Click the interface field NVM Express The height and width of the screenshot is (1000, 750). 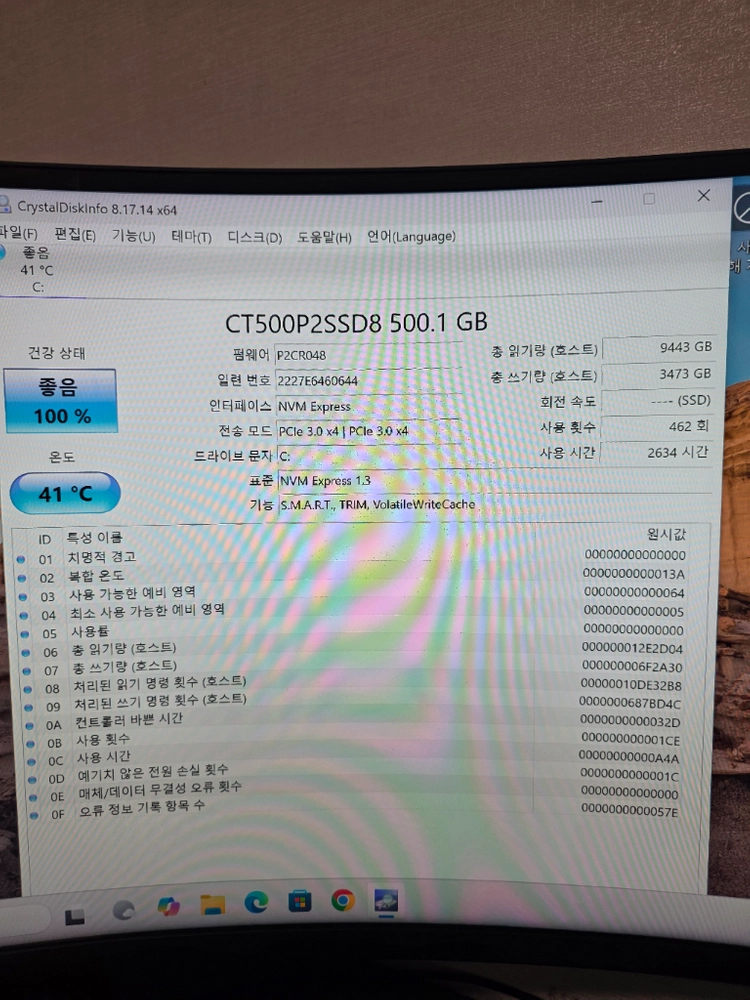pyautogui.click(x=368, y=406)
